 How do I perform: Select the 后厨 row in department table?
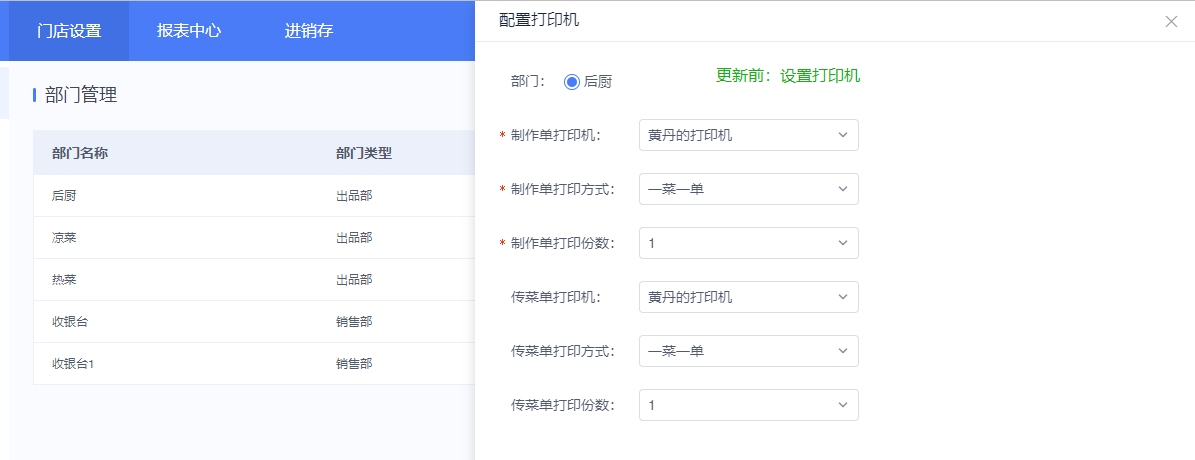click(x=255, y=196)
